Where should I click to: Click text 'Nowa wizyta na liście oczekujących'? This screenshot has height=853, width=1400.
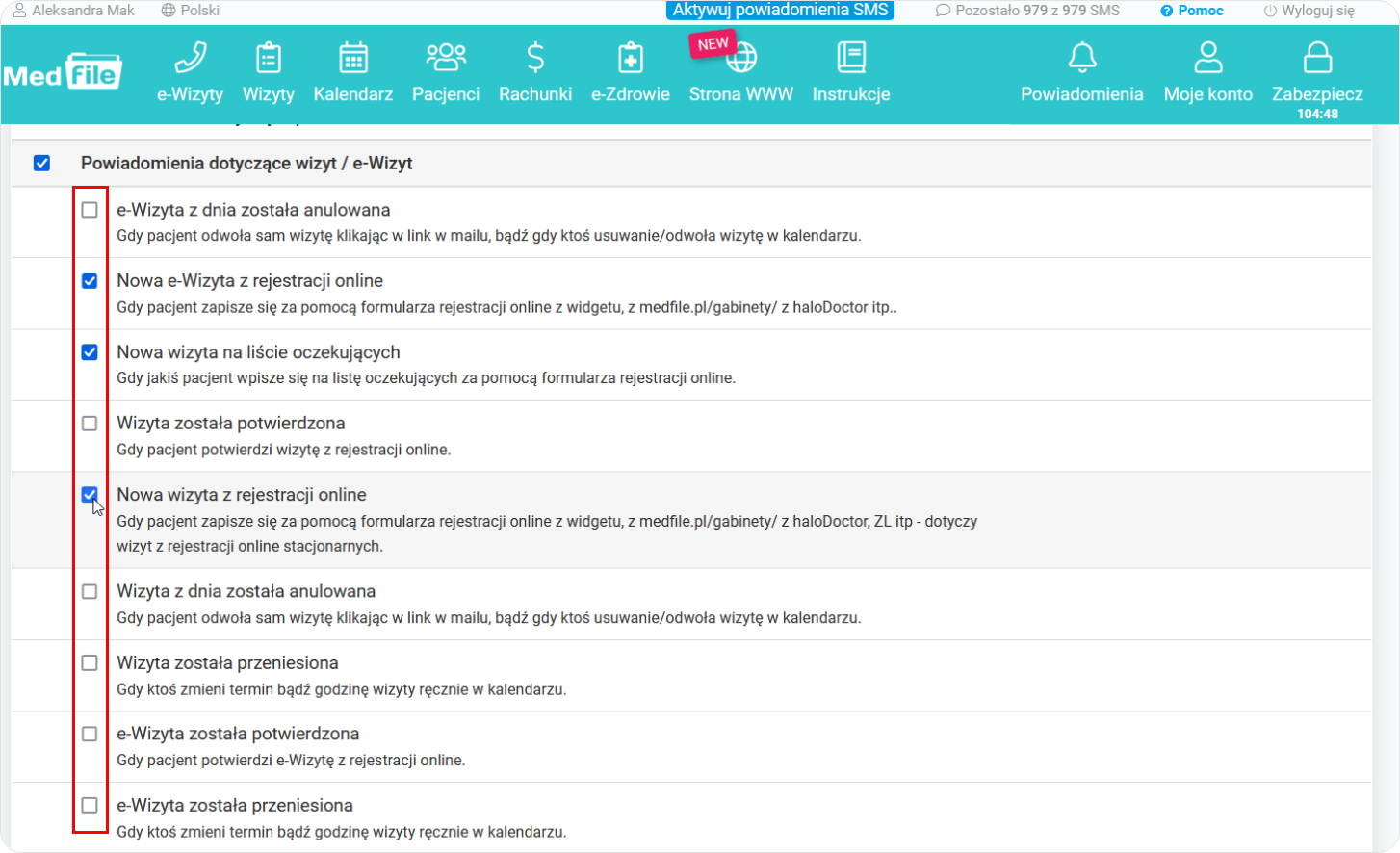[x=258, y=352]
